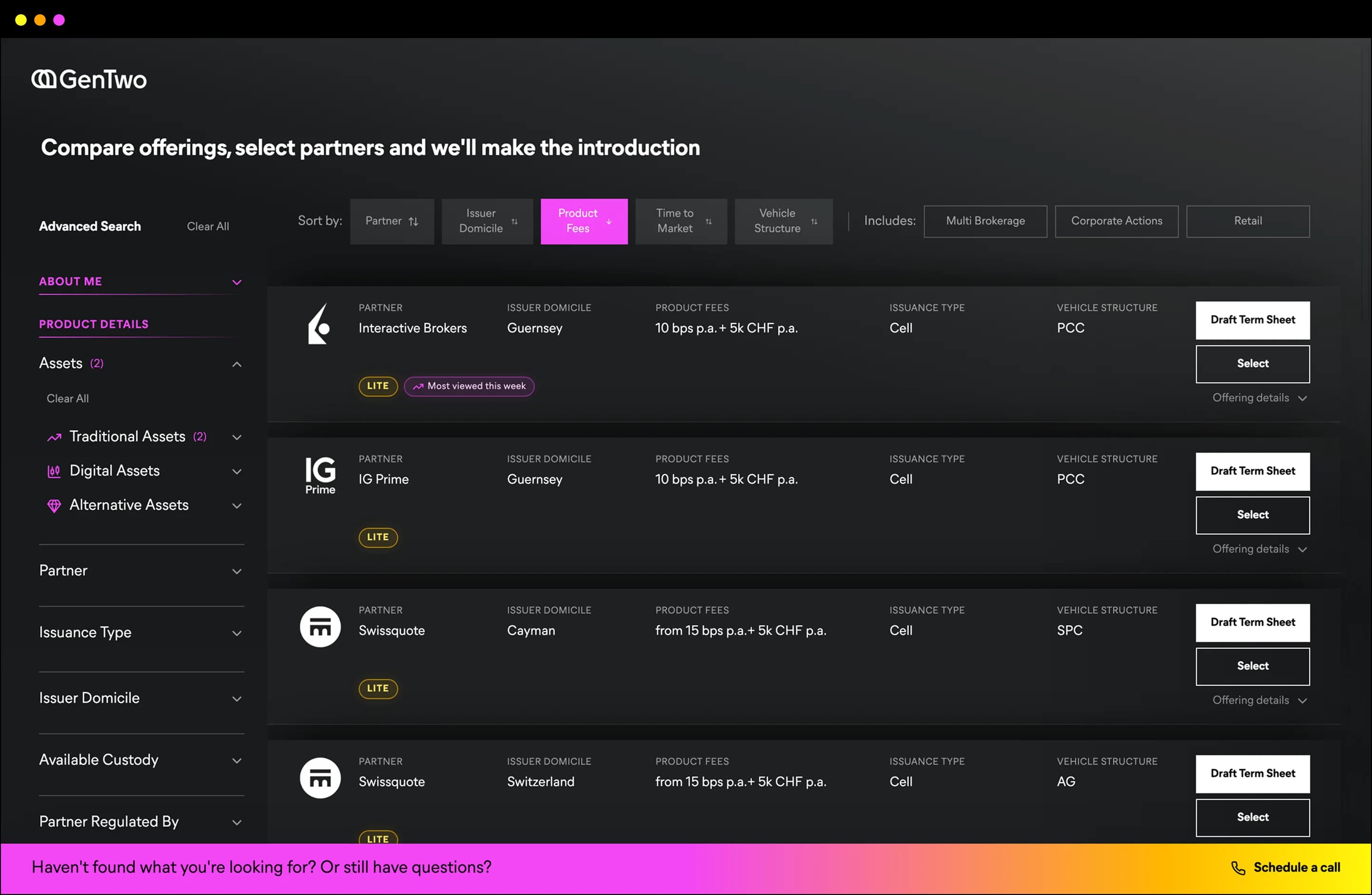The image size is (1372, 895).
Task: Click the Partner sort arrows icon
Action: tap(413, 221)
